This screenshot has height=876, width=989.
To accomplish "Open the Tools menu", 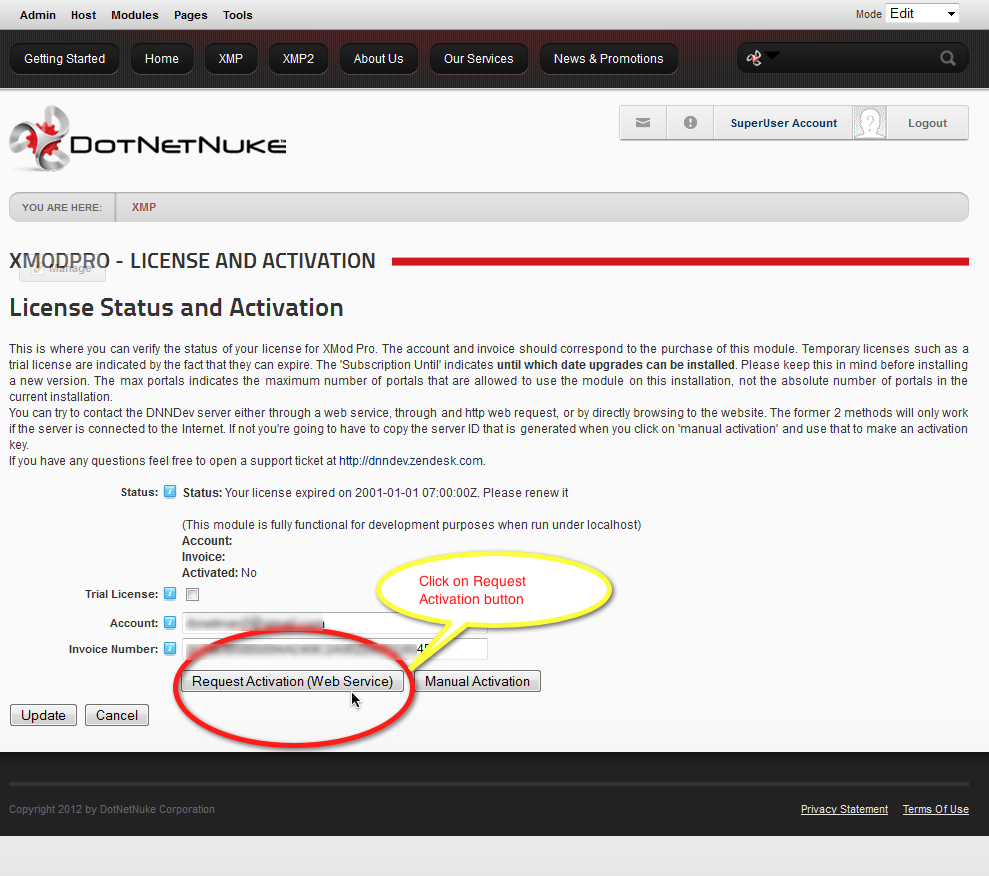I will (x=237, y=15).
